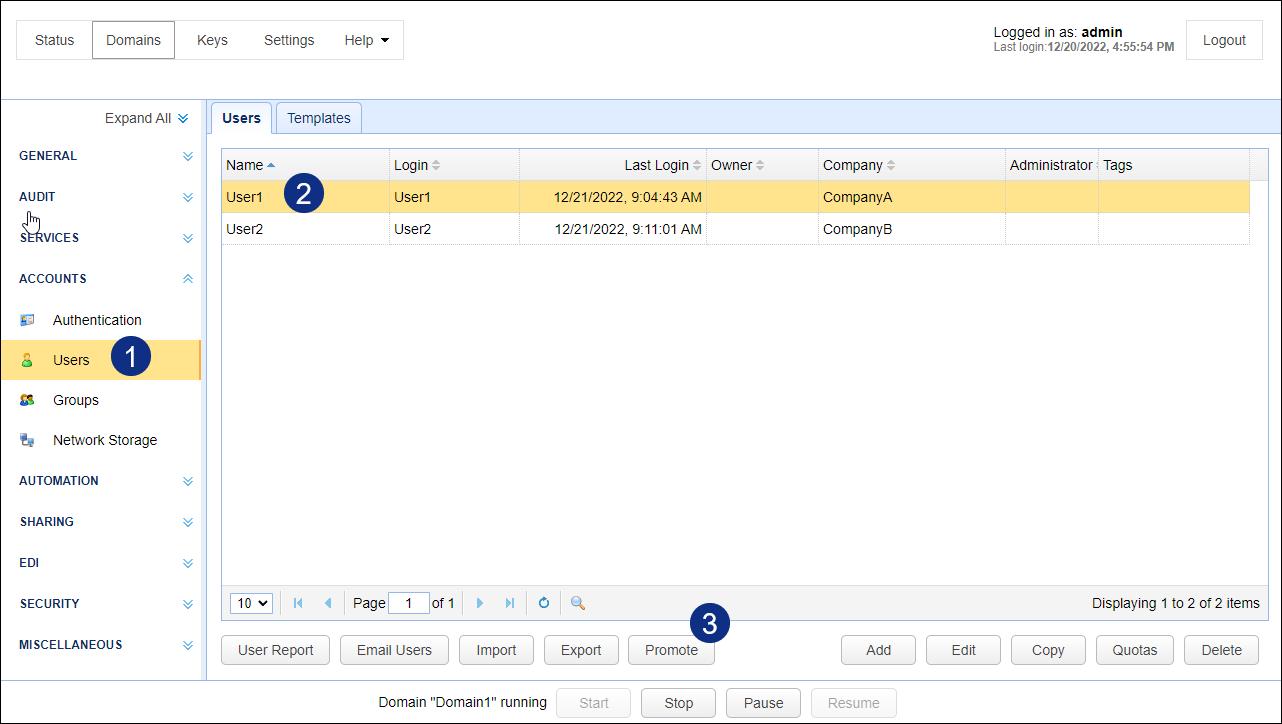This screenshot has height=724, width=1282.
Task: Pause the Domain1 domain
Action: pos(763,703)
